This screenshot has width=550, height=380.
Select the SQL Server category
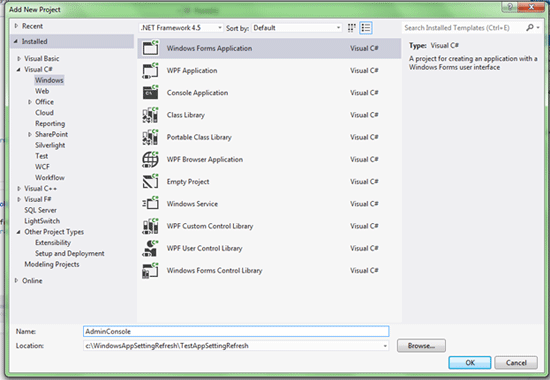click(40, 210)
